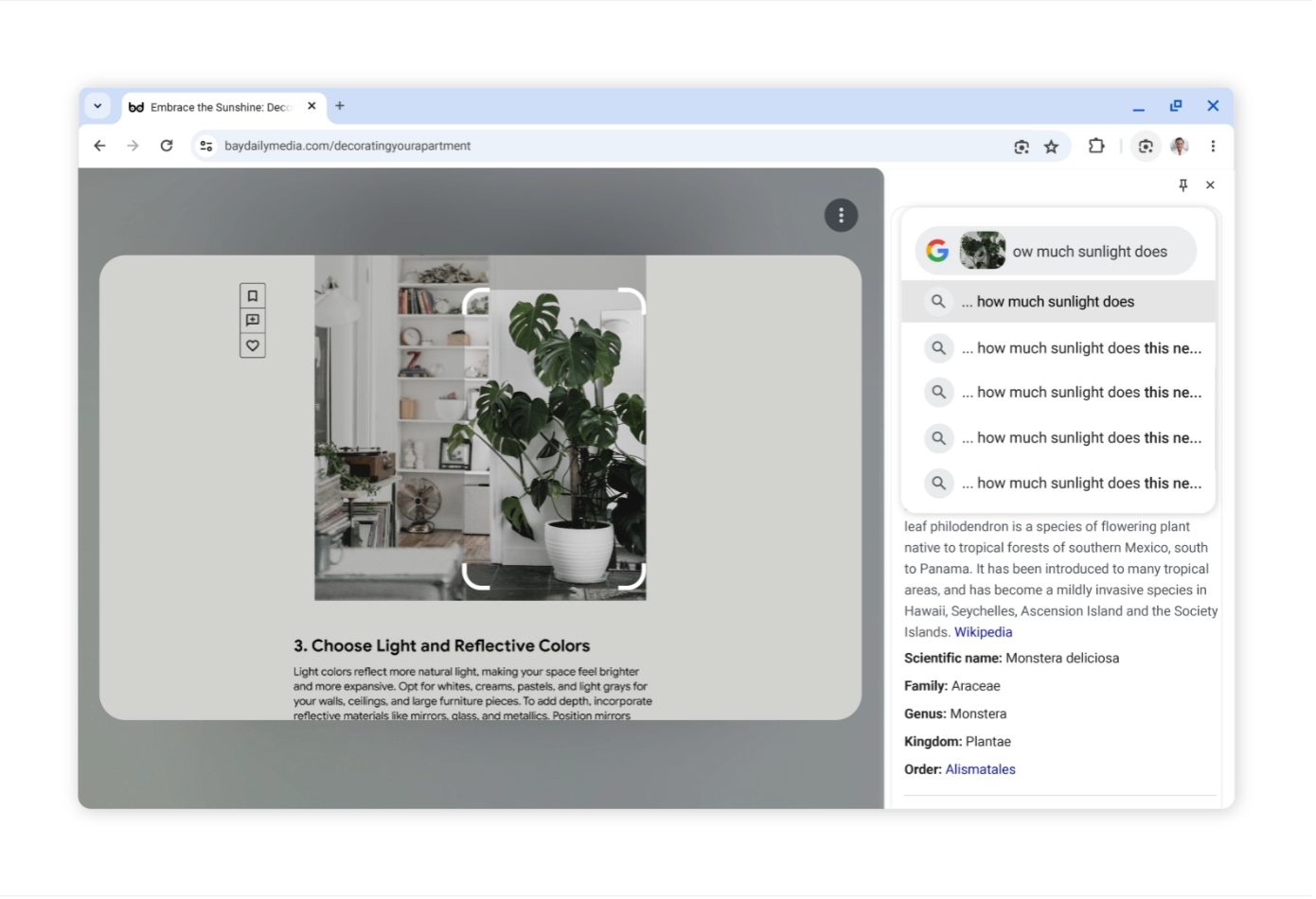1316x899 pixels.
Task: Open the Alismatales order link
Action: pyautogui.click(x=980, y=769)
